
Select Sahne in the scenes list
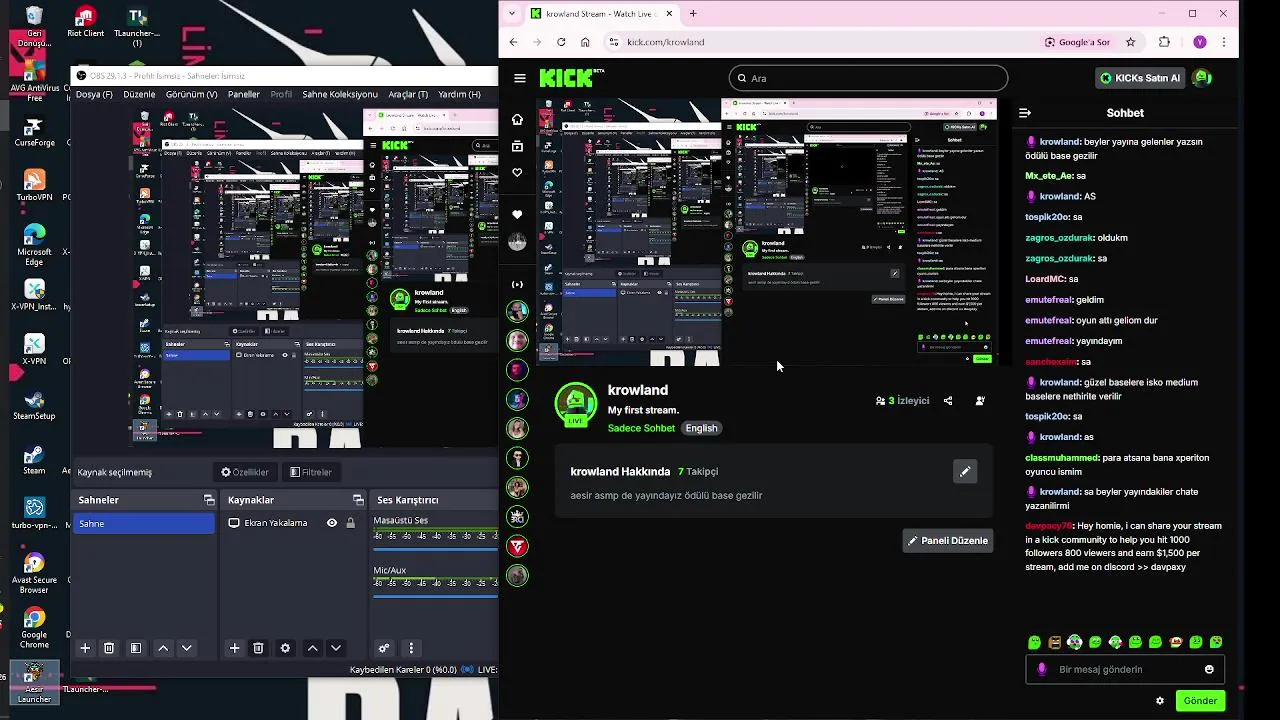click(144, 523)
